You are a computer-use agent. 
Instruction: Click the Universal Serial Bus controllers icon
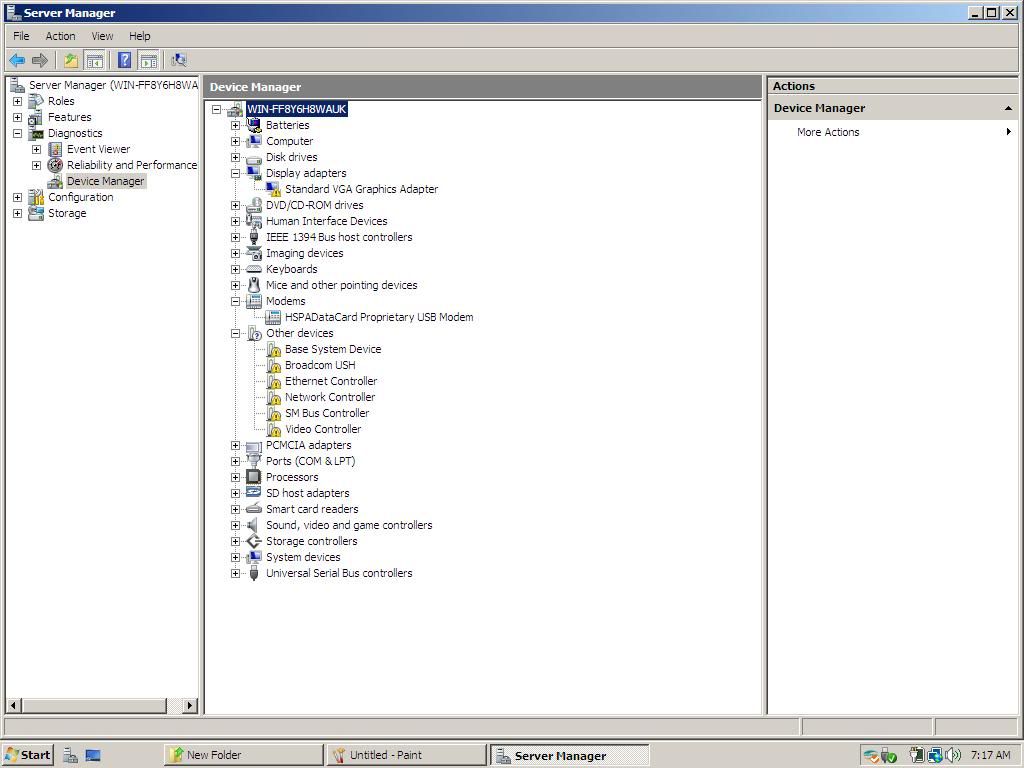coord(254,573)
